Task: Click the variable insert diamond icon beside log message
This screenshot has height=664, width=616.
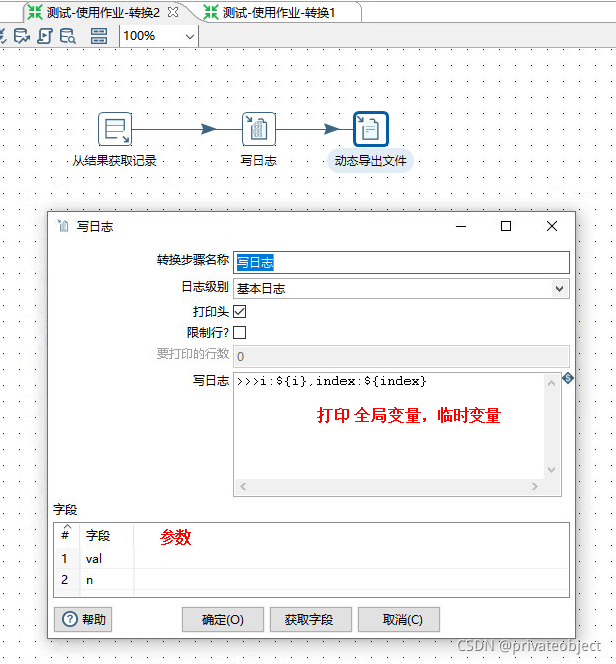Action: point(568,378)
